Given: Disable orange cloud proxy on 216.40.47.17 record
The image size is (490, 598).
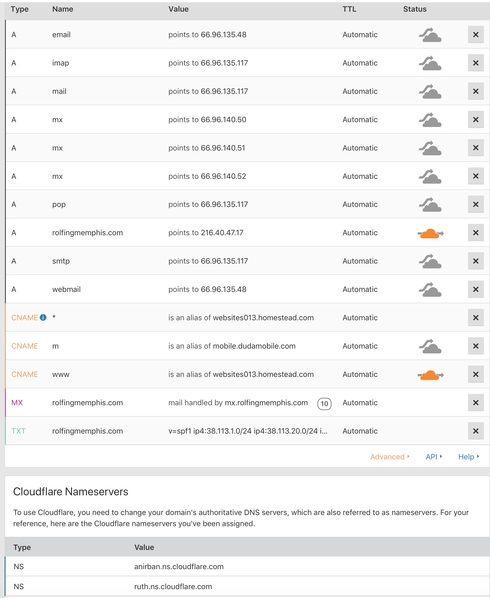Looking at the screenshot, I should click(431, 233).
